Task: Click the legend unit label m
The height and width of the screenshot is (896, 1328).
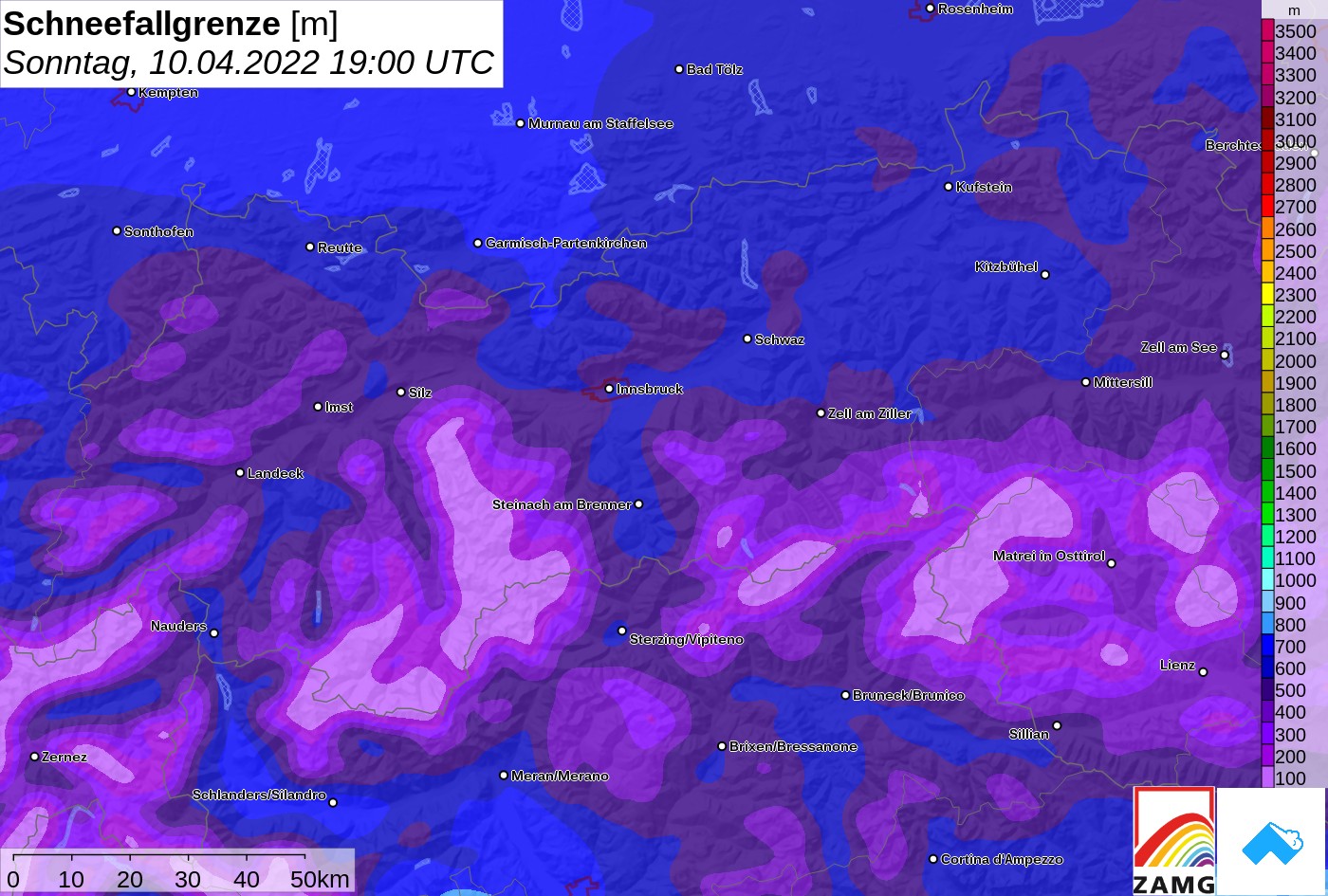Action: click(x=1294, y=10)
